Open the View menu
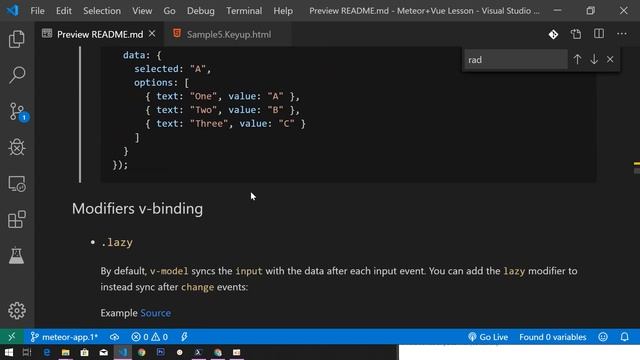 click(142, 11)
